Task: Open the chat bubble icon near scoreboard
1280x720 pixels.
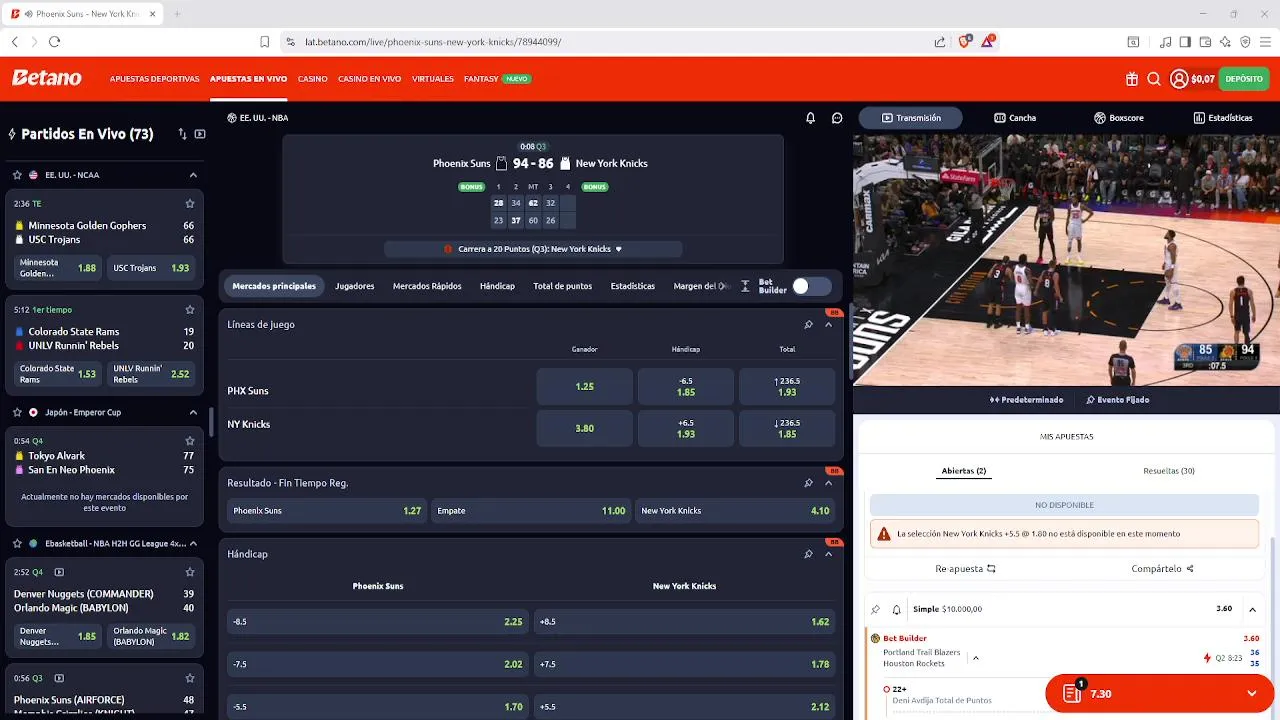Action: (x=837, y=118)
